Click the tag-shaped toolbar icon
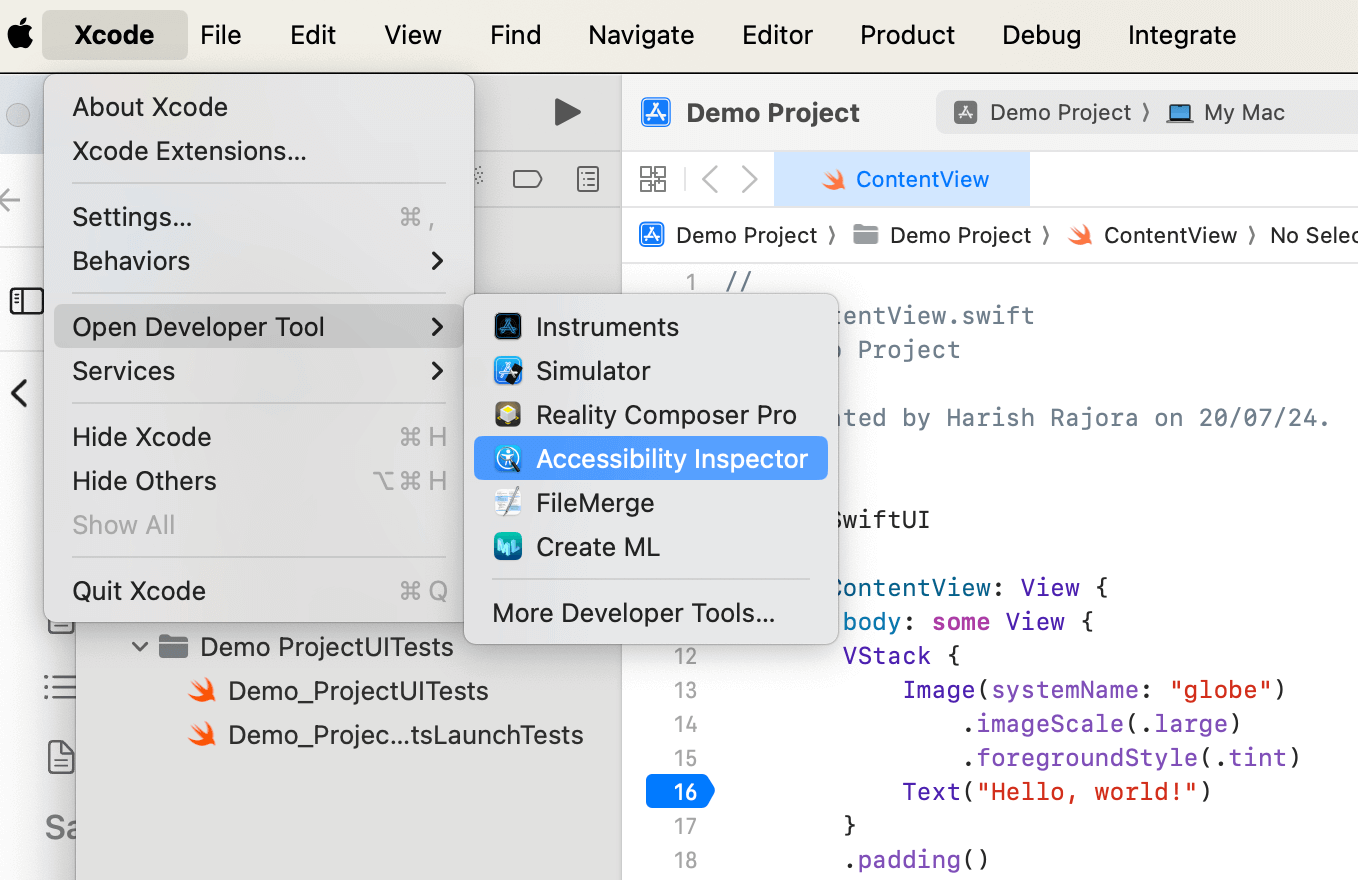Image resolution: width=1358 pixels, height=880 pixels. (528, 178)
